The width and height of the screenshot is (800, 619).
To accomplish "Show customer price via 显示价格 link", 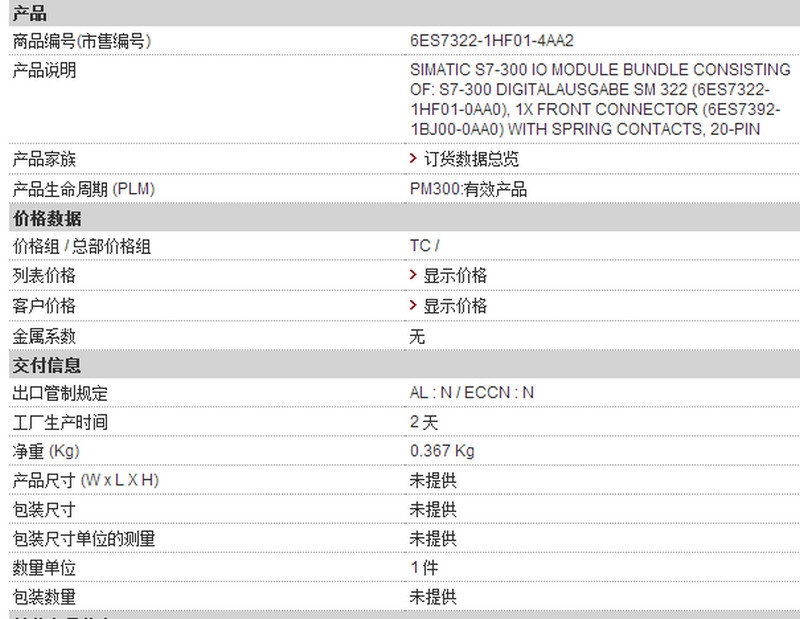I will tap(455, 306).
